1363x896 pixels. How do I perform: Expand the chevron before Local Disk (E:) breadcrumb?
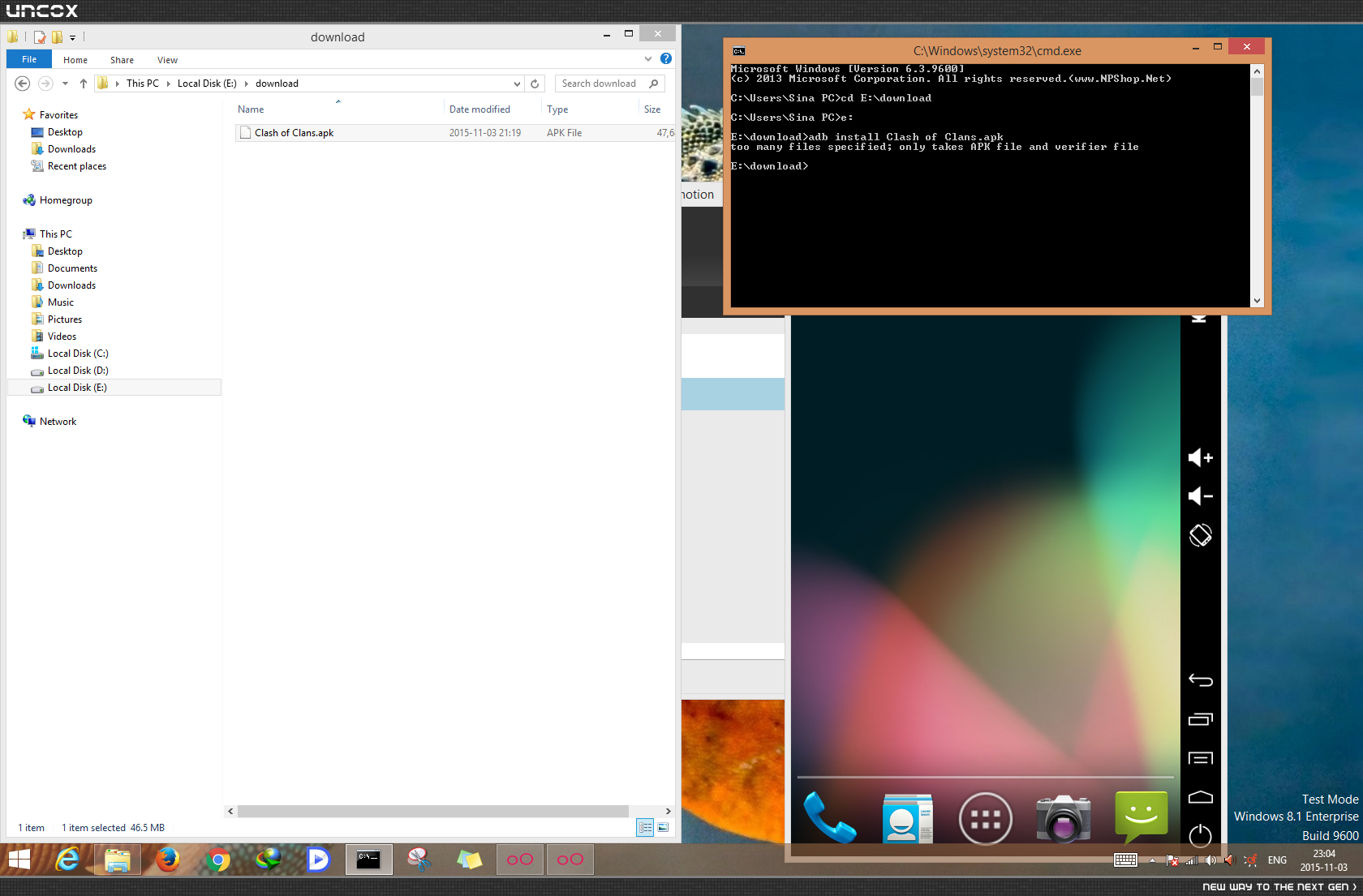168,84
